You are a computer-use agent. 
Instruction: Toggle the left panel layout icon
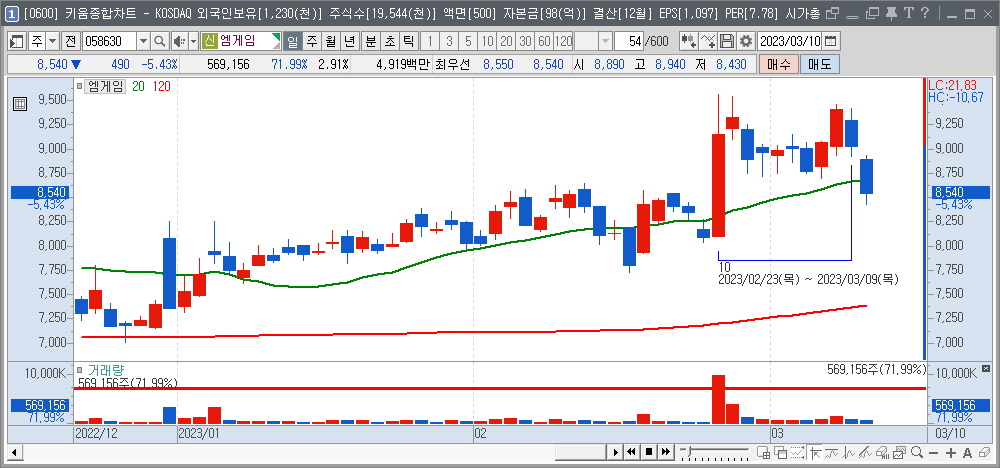[x=17, y=42]
